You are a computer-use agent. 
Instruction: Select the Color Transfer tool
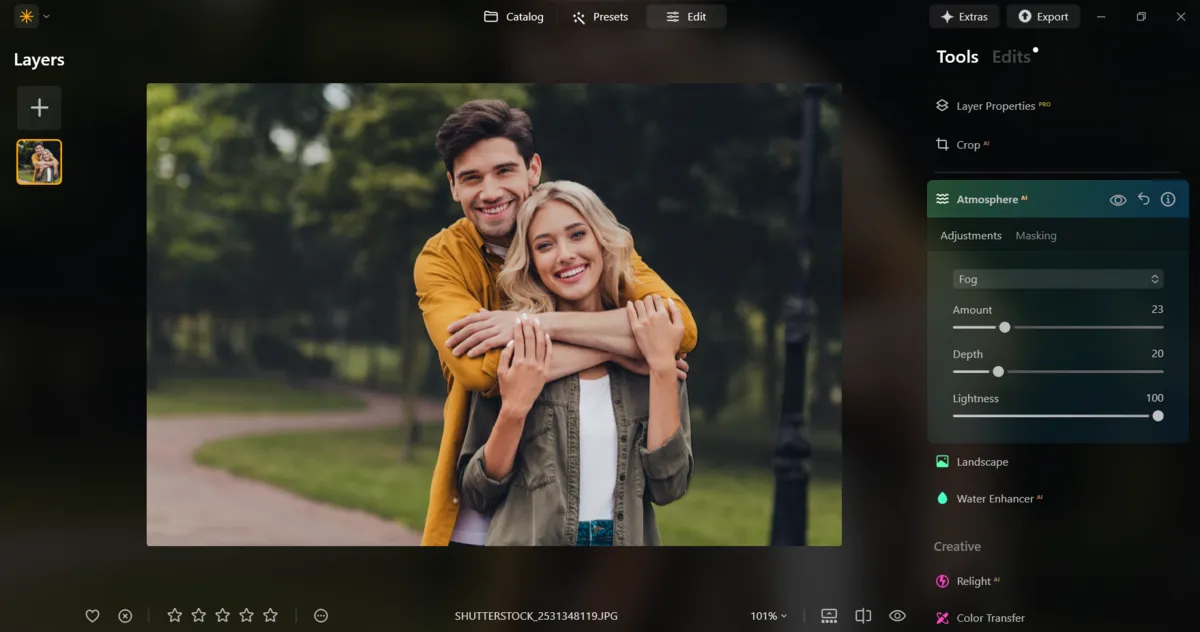point(988,617)
